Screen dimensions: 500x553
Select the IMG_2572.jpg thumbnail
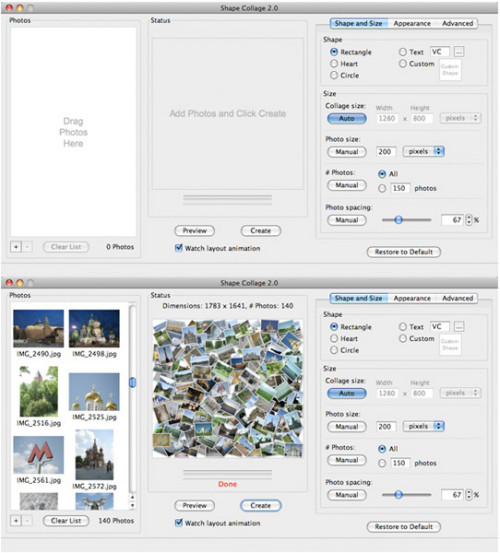point(94,455)
